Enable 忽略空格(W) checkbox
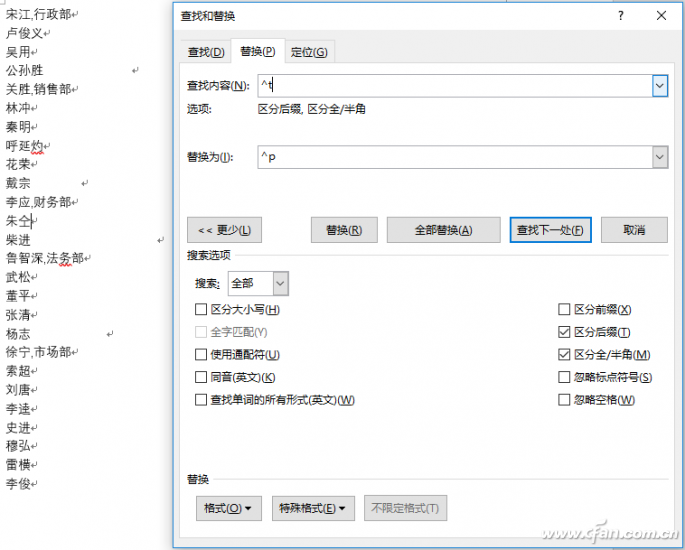Image resolution: width=685 pixels, height=550 pixels. click(x=564, y=400)
